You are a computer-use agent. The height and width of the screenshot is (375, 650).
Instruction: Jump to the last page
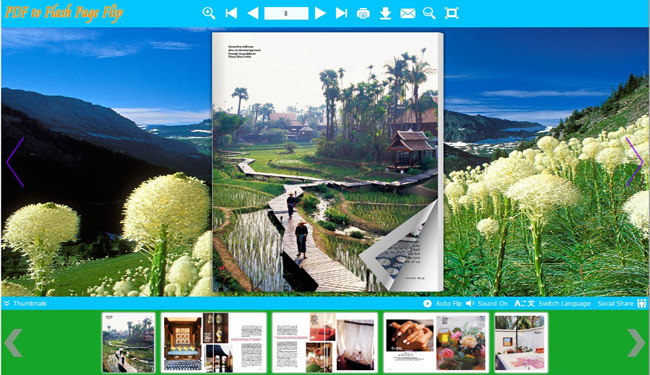pyautogui.click(x=341, y=13)
